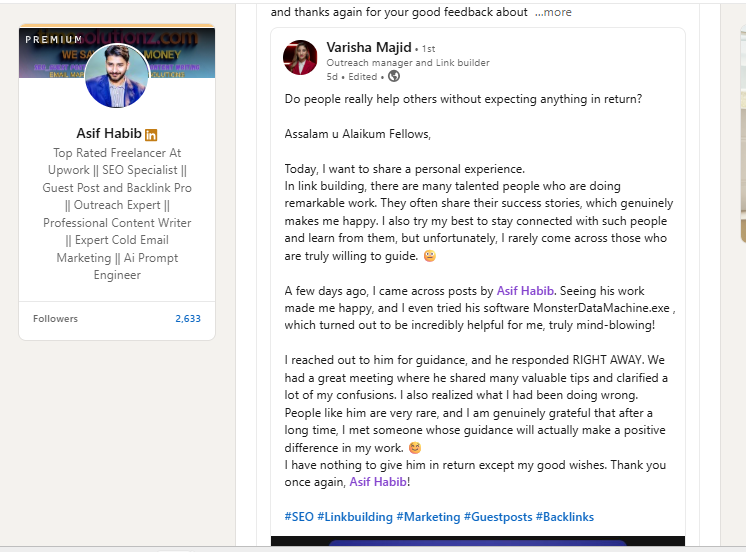Expand the truncated post with "…more"
This screenshot has height=552, width=746.
click(553, 12)
